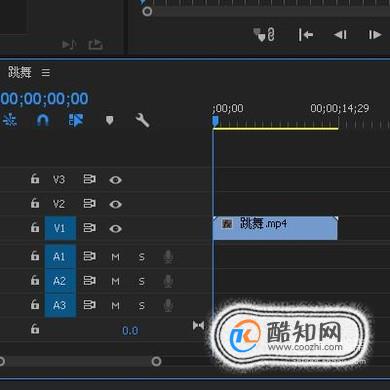Viewport: 390px width, 390px height.
Task: Click the 00;00;00;00 playhead timecode field
Action: 44,99
